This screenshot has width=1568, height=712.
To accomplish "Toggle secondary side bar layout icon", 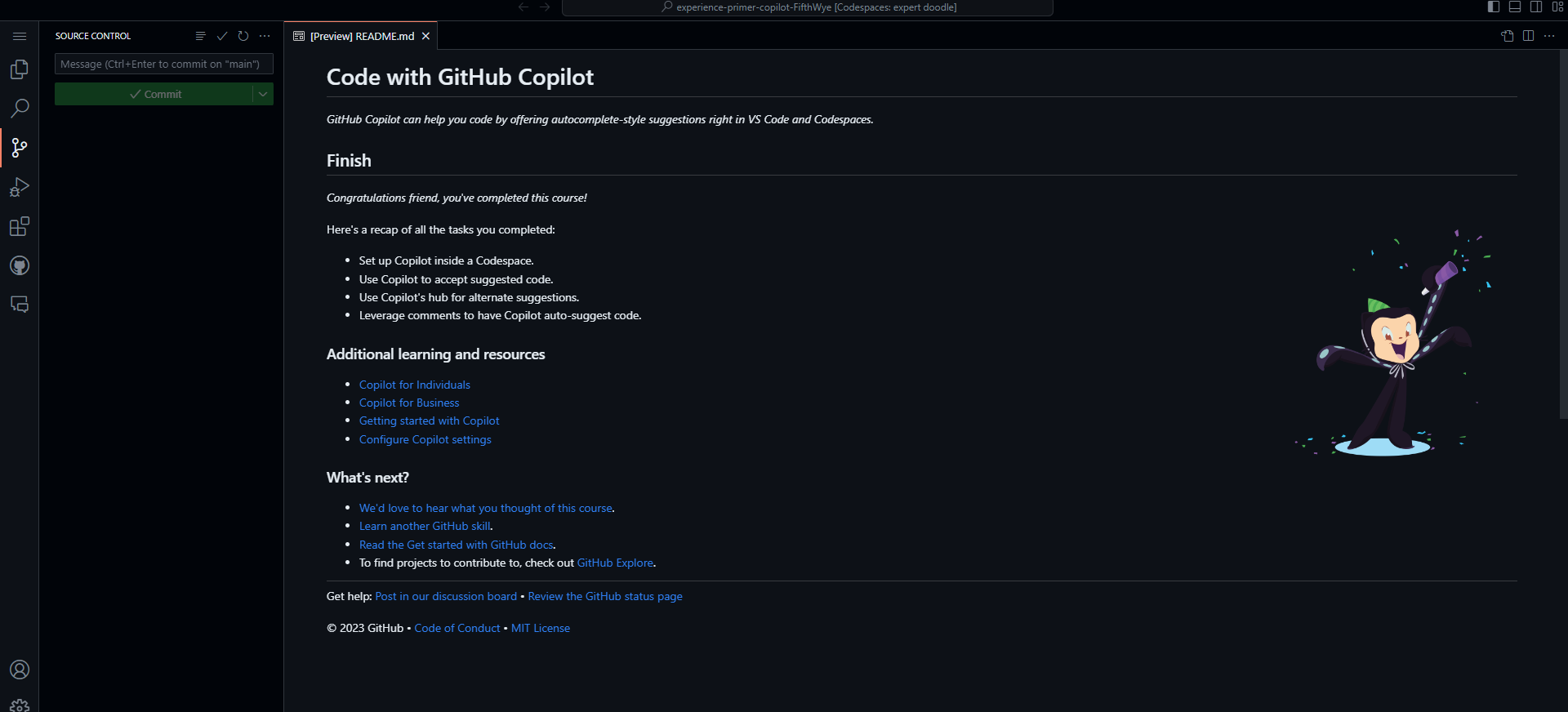I will coord(1536,7).
